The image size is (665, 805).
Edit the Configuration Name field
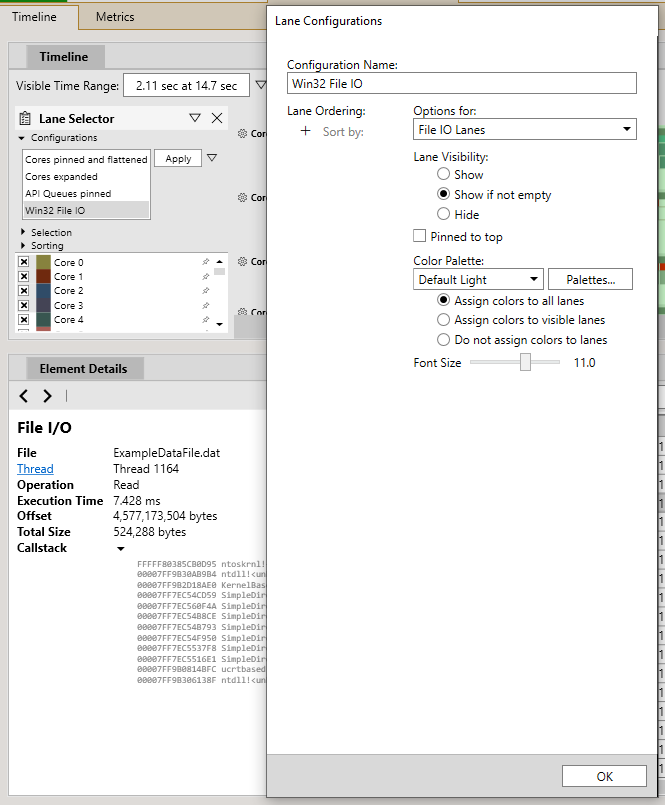click(461, 83)
